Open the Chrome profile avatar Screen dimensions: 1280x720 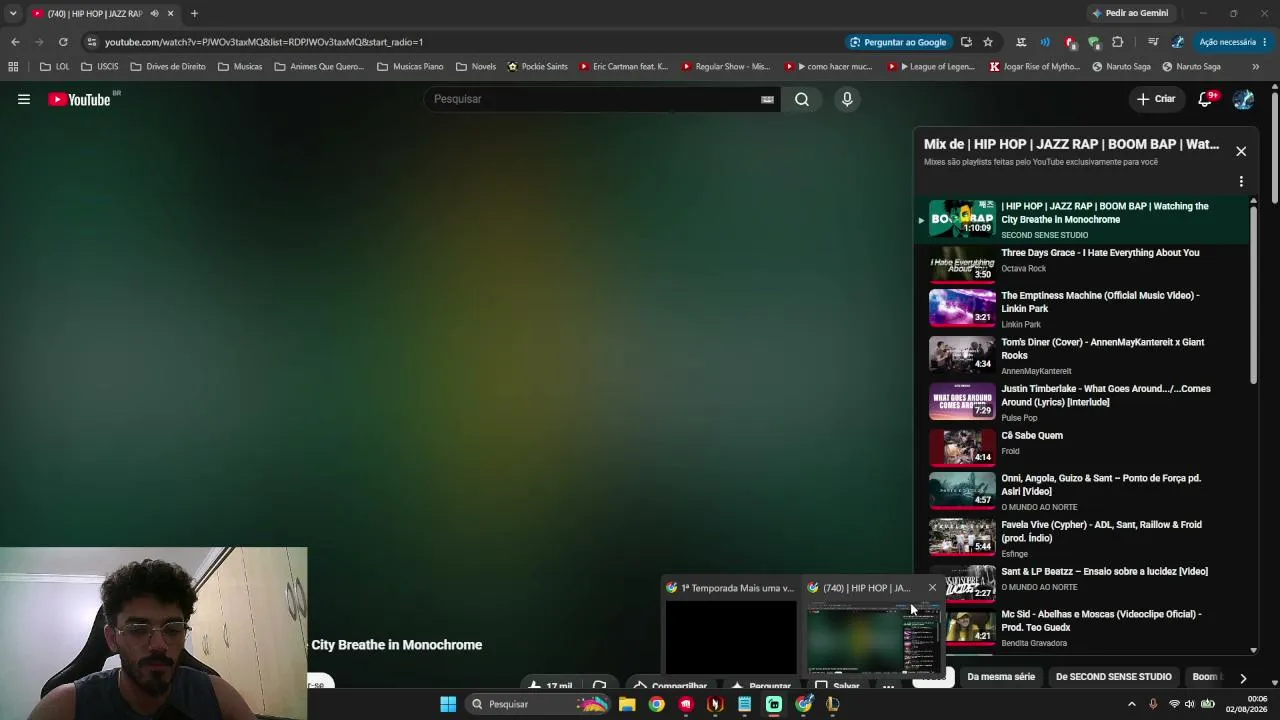1178,42
